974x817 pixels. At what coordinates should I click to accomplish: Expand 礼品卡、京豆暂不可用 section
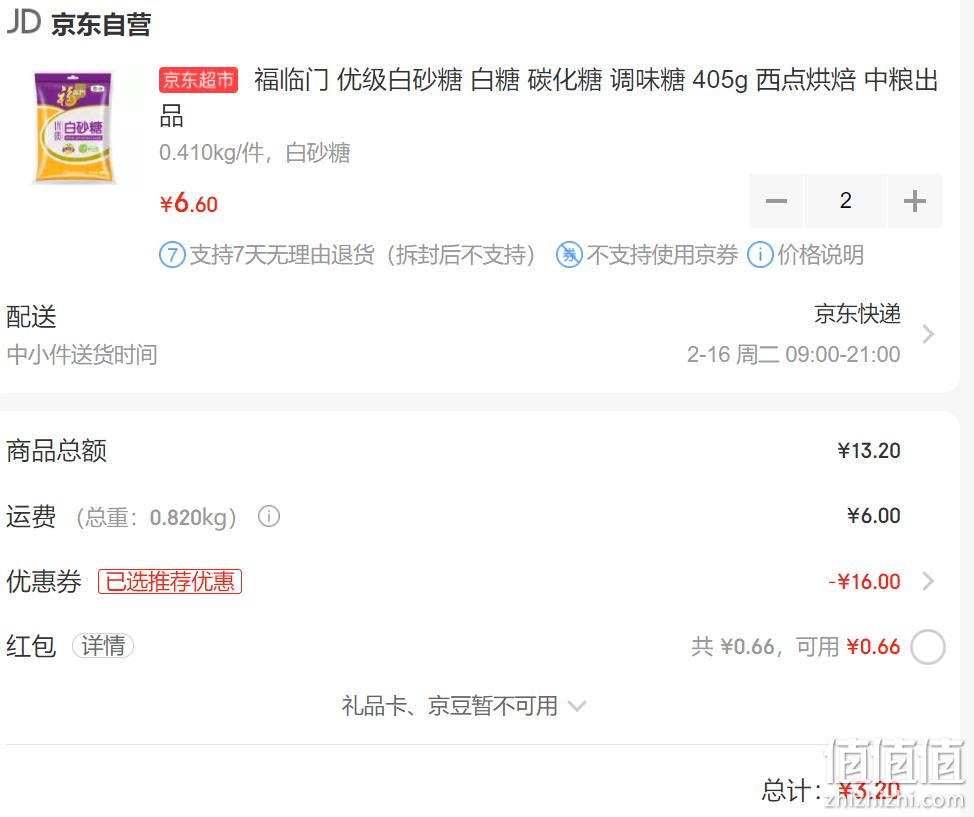pos(463,706)
